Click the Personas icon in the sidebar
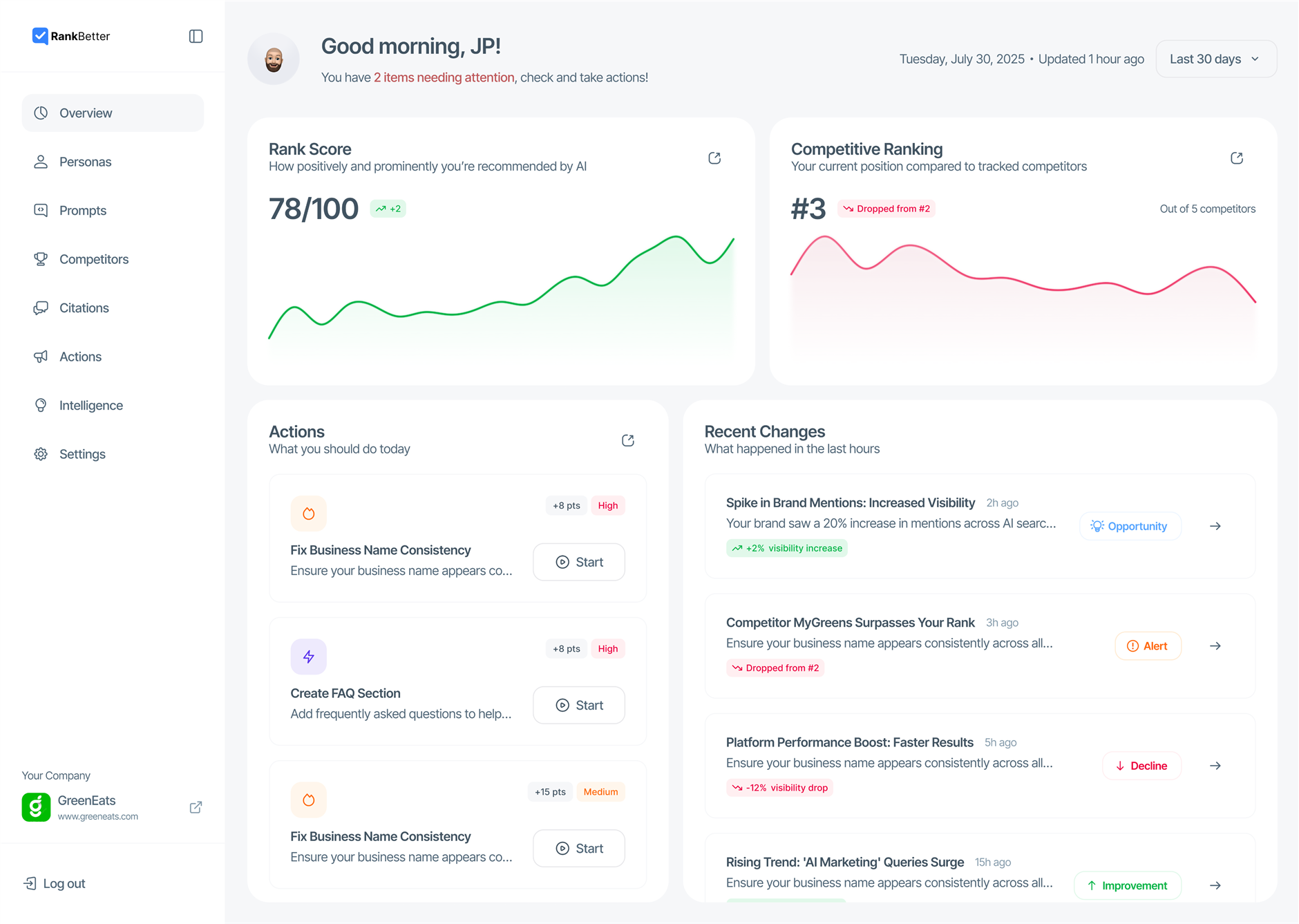Screen dimensions: 1299x924 [x=41, y=161]
